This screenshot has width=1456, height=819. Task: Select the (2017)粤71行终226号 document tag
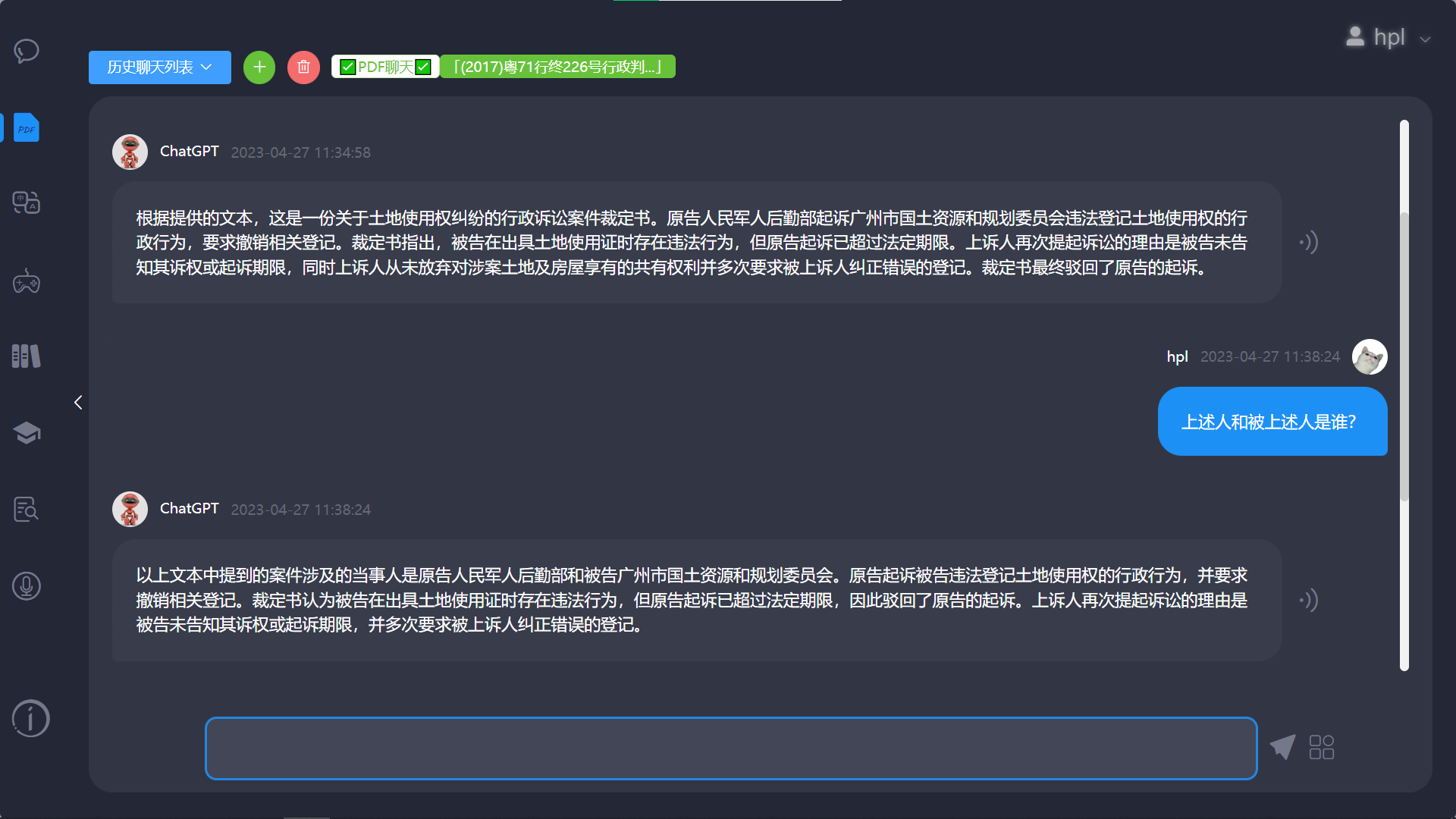click(557, 67)
